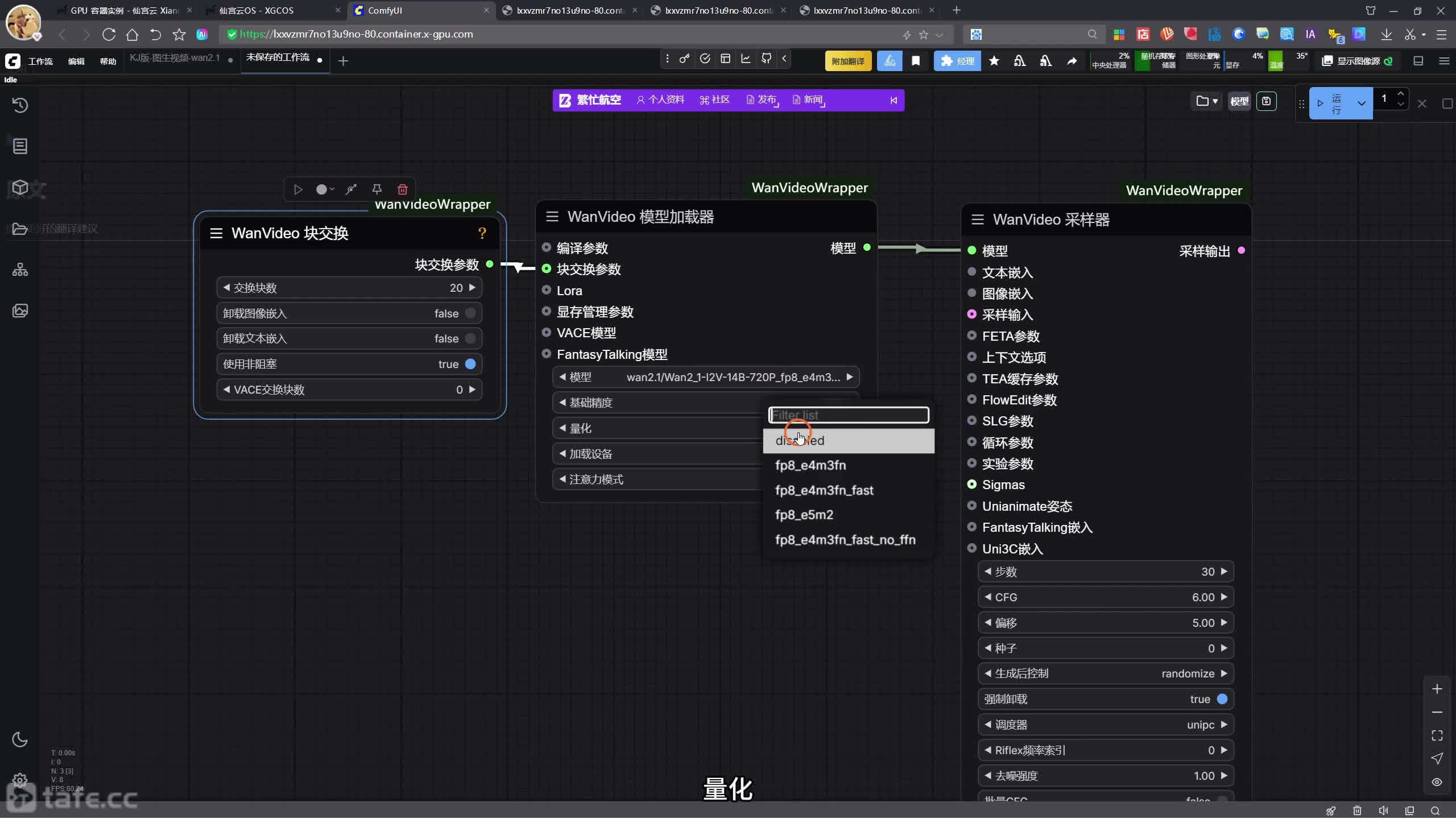Image resolution: width=1456 pixels, height=819 pixels.
Task: Toggle dark theme moon icon
Action: tap(20, 739)
